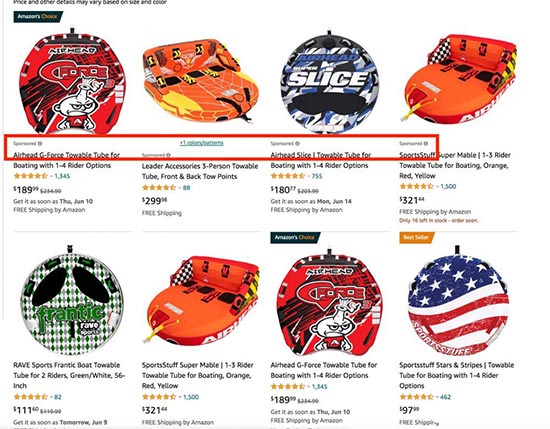The height and width of the screenshot is (429, 550).
Task: Click the Best Seller badge
Action: (416, 237)
